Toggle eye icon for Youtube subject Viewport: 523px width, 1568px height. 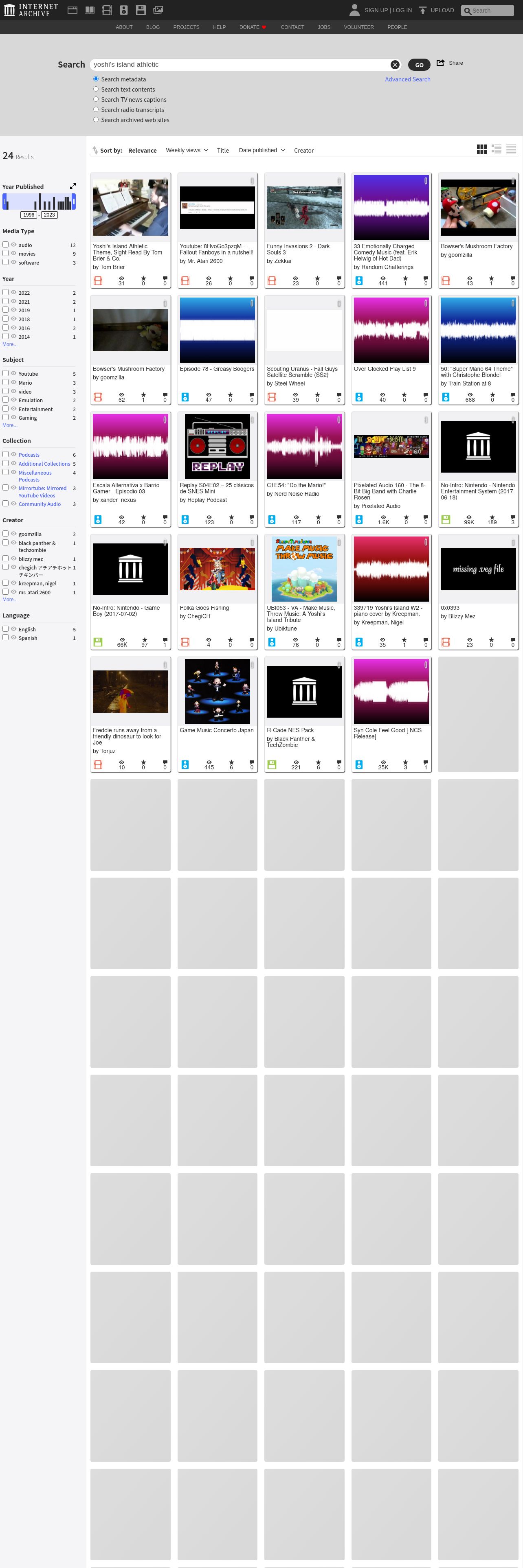(13, 373)
